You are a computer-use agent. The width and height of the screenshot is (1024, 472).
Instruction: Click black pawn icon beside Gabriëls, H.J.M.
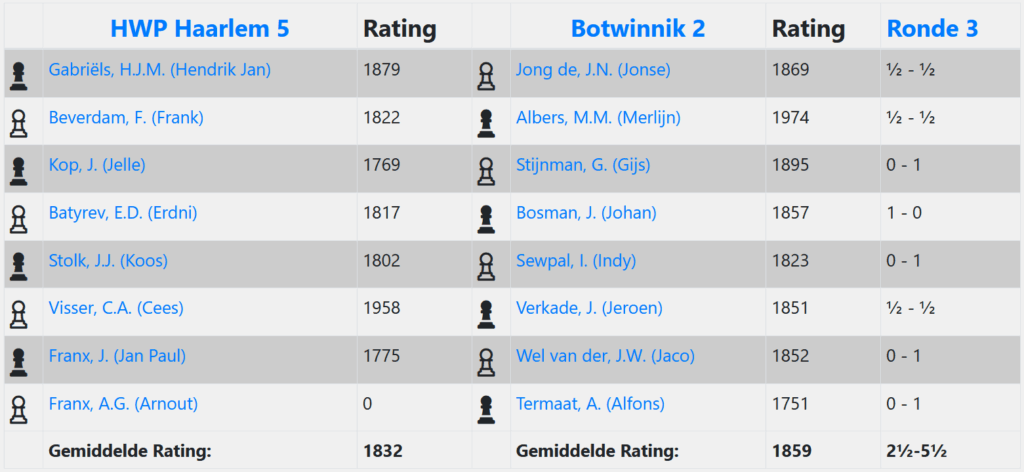pos(18,75)
